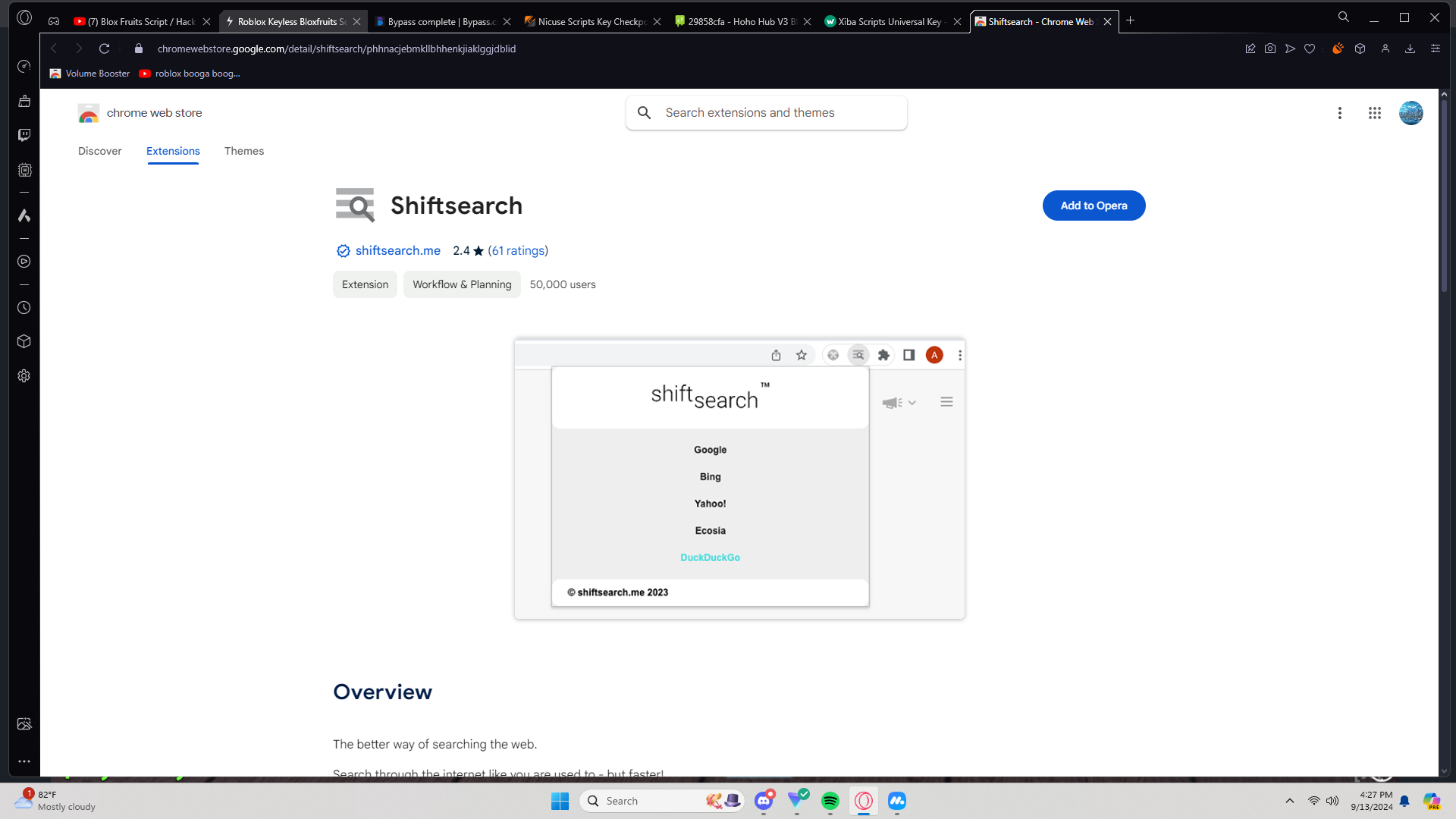Open the profile icon in the browser toolbar
Image resolution: width=1456 pixels, height=819 pixels.
click(x=1385, y=49)
